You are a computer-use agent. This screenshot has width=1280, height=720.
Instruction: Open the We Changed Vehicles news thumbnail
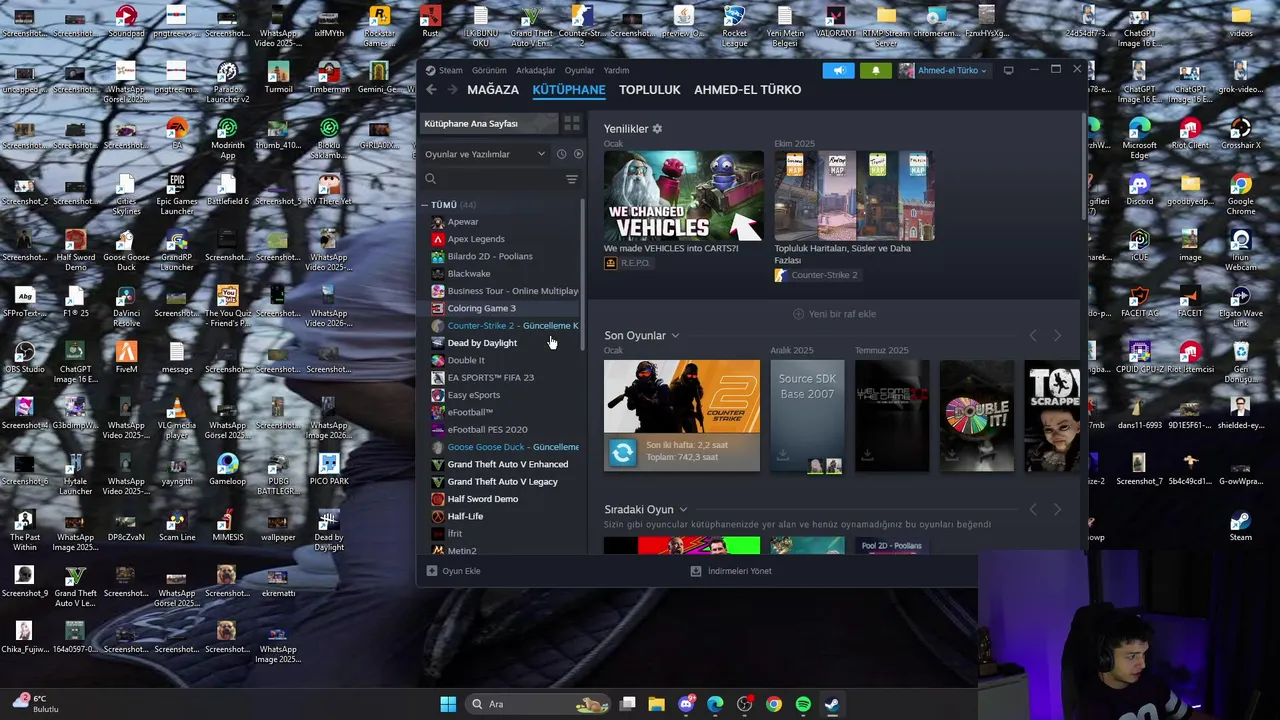coord(684,195)
